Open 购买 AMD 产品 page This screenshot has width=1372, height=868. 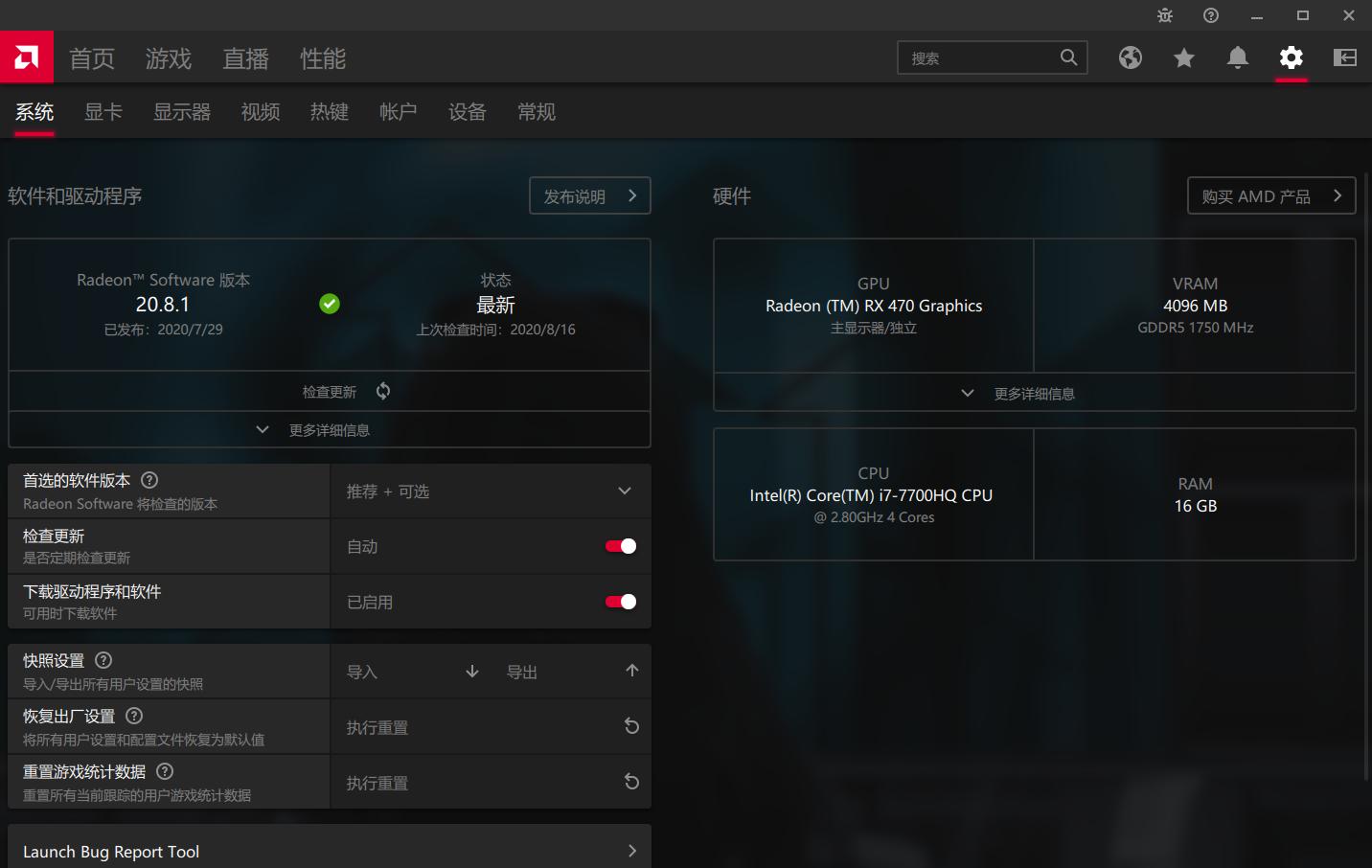pyautogui.click(x=1270, y=195)
